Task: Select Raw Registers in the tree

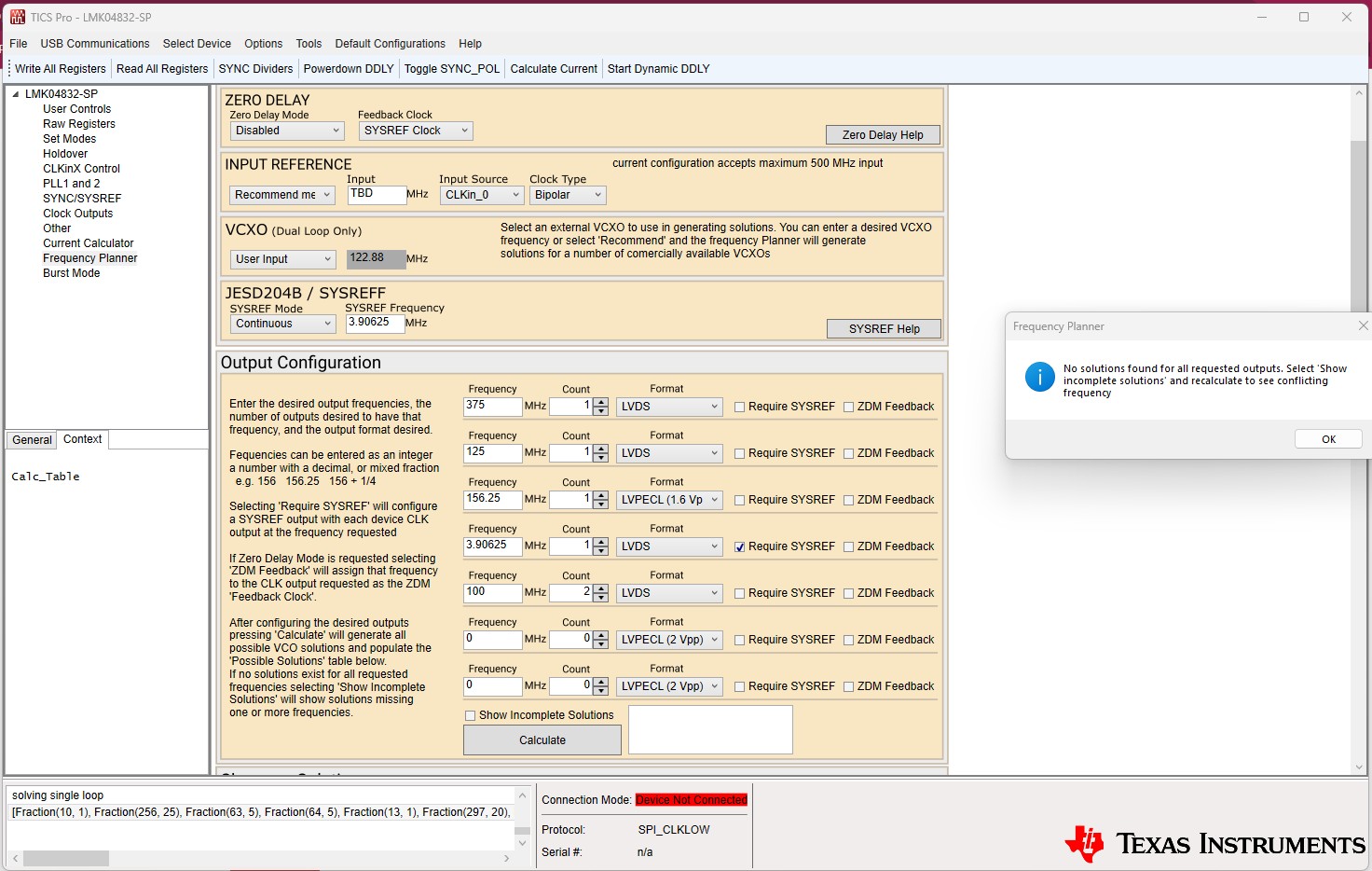Action: coord(79,124)
